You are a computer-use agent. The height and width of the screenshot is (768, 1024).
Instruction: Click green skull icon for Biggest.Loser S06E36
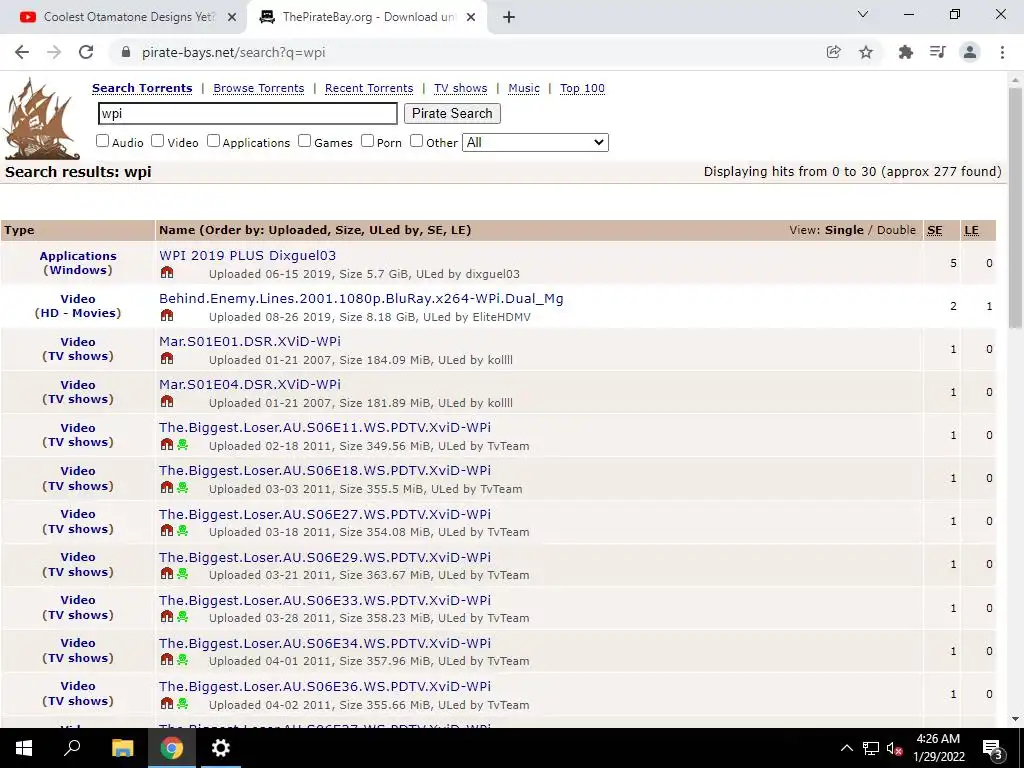pos(182,703)
